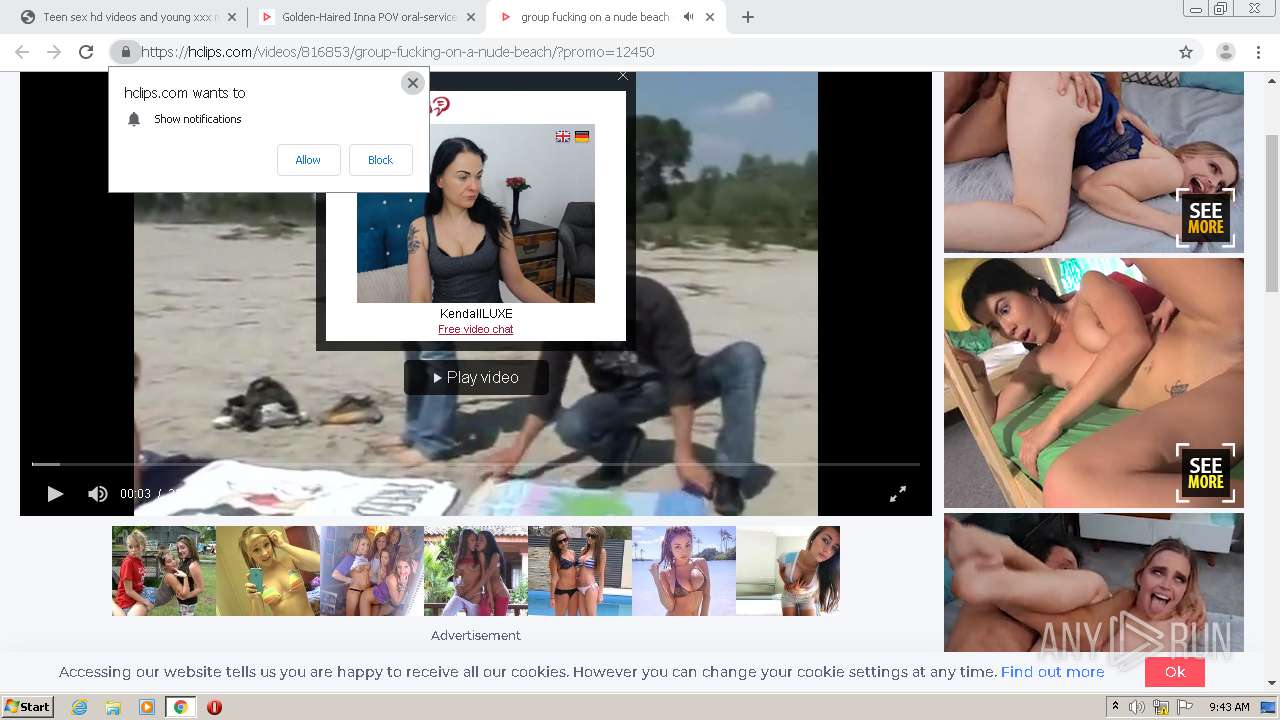Select the Chrome taskbar icon
This screenshot has height=720, width=1280.
coord(181,707)
